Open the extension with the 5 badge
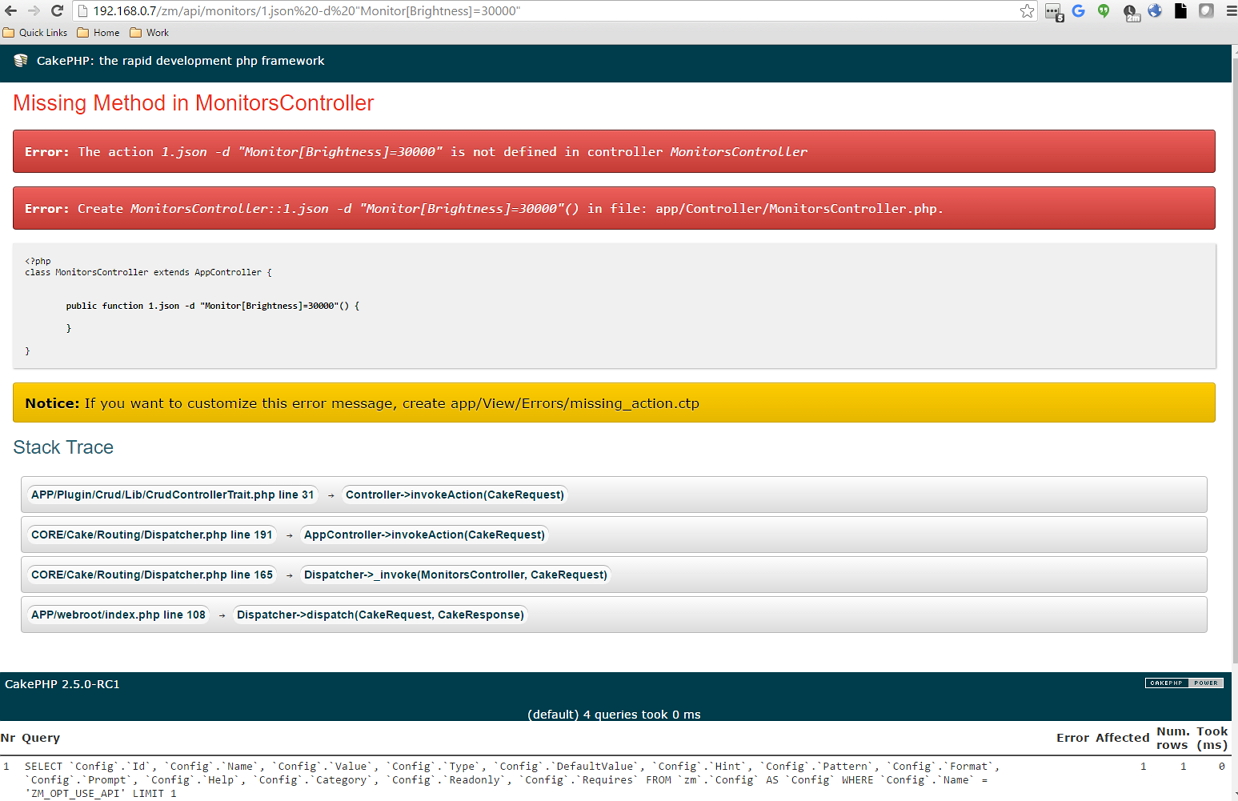1238x801 pixels. [1054, 12]
